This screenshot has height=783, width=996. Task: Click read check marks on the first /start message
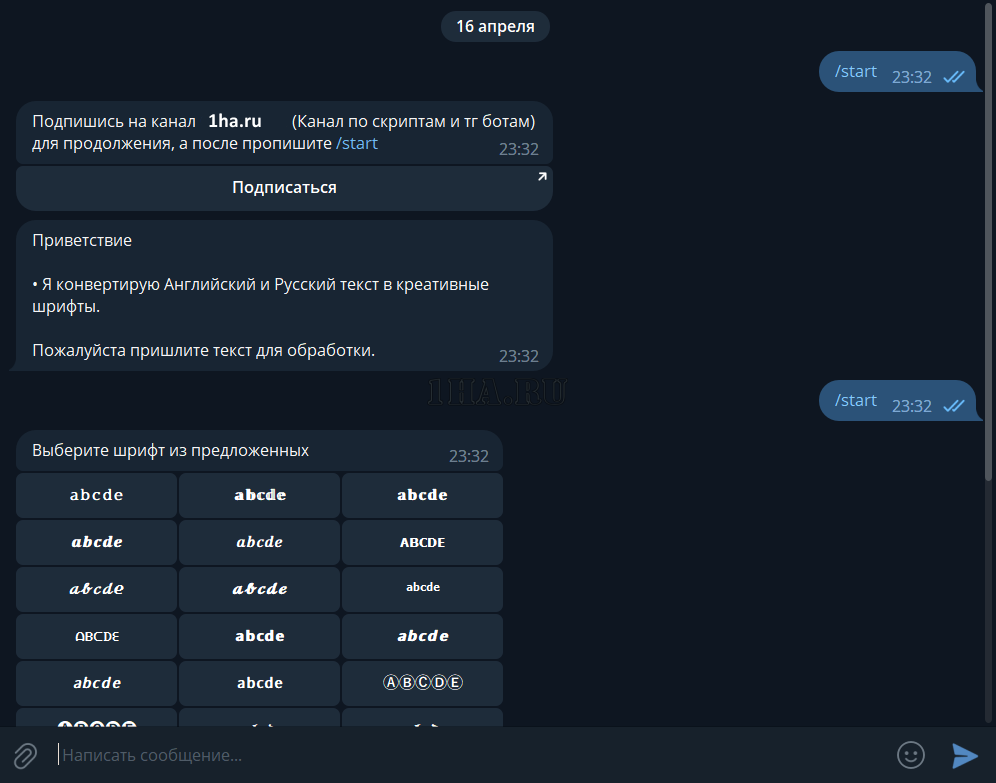click(953, 77)
